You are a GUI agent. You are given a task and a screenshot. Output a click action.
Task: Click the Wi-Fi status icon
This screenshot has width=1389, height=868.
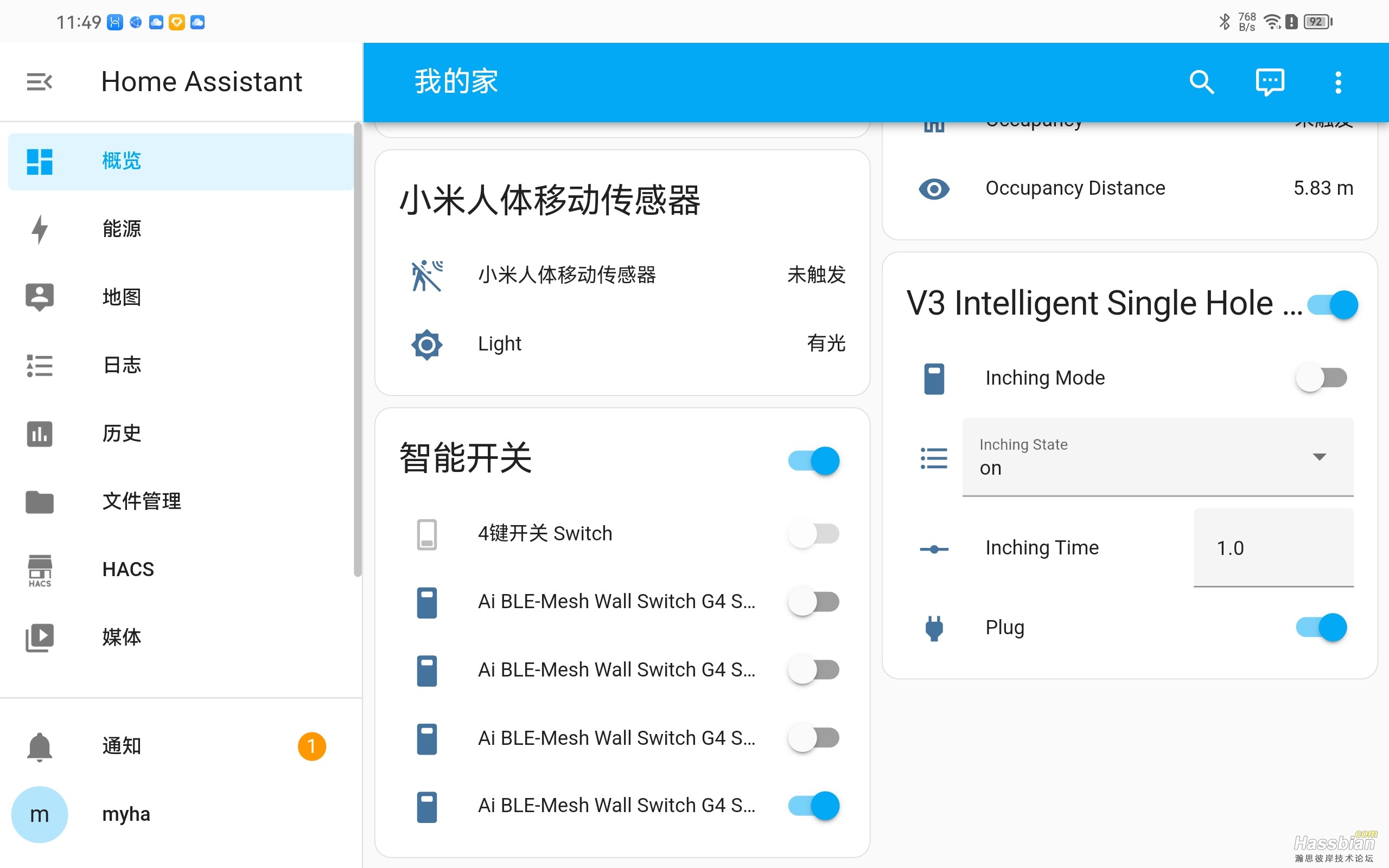coord(1272,22)
